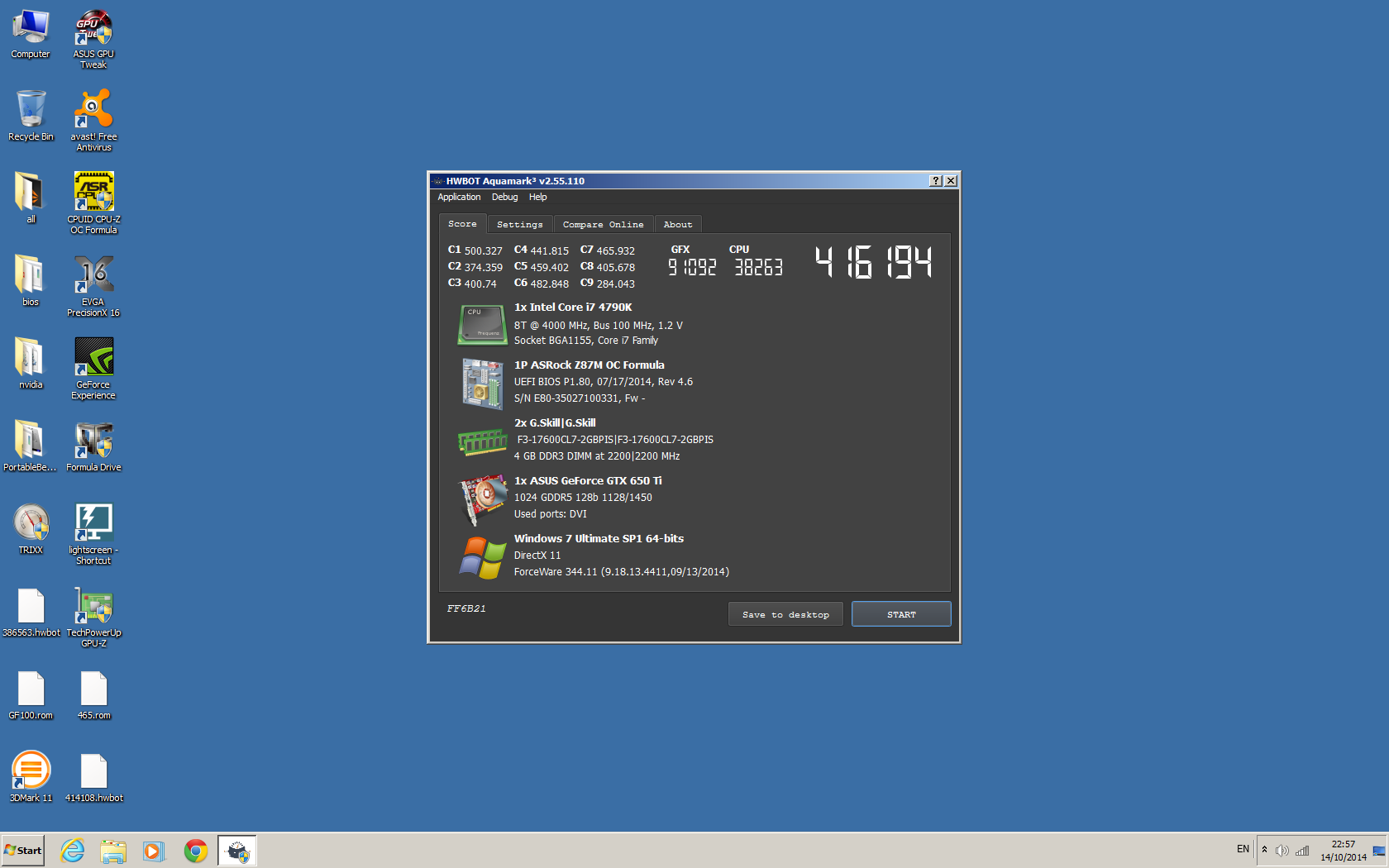The width and height of the screenshot is (1389, 868).
Task: Launch avast! Free Antivirus
Action: 93,121
